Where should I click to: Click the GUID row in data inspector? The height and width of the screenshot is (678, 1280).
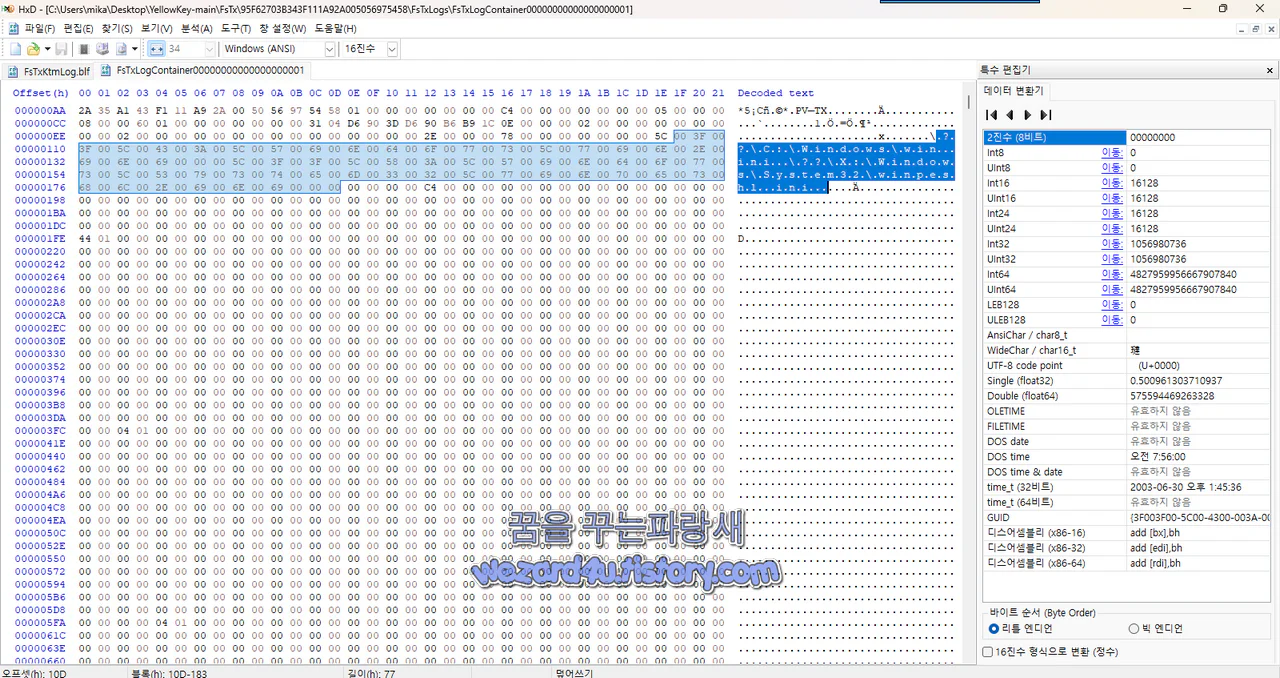tap(1127, 517)
